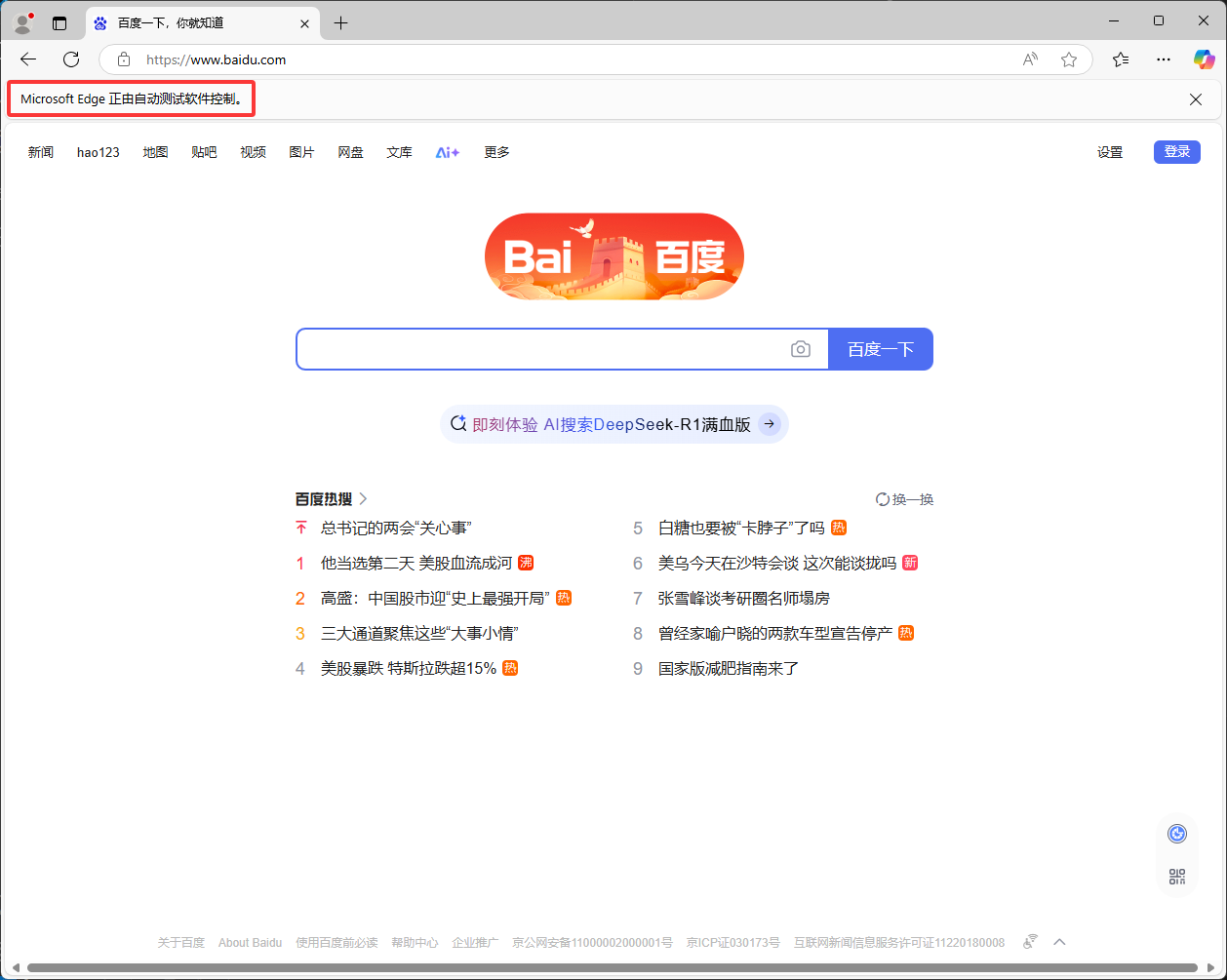Open the tab actions menu icon
Image resolution: width=1227 pixels, height=980 pixels.
pos(59,23)
